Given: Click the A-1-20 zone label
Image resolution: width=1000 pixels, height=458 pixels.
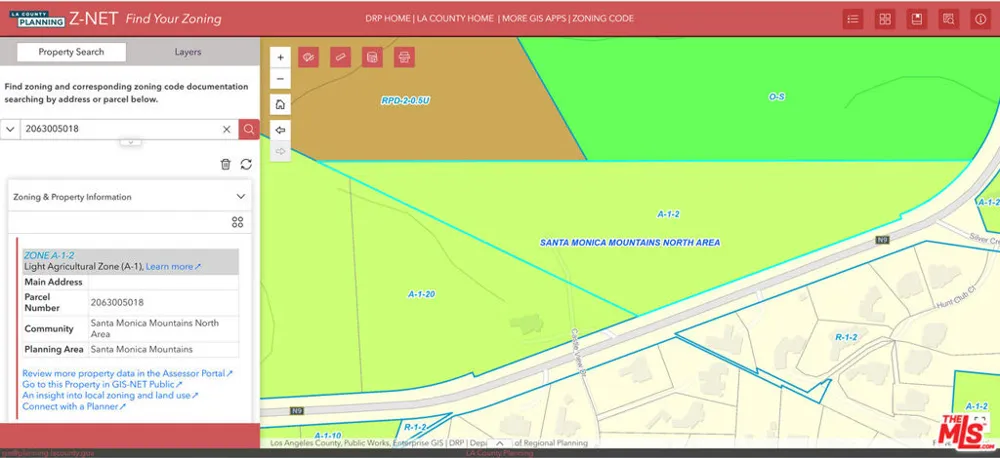Looking at the screenshot, I should [x=422, y=294].
